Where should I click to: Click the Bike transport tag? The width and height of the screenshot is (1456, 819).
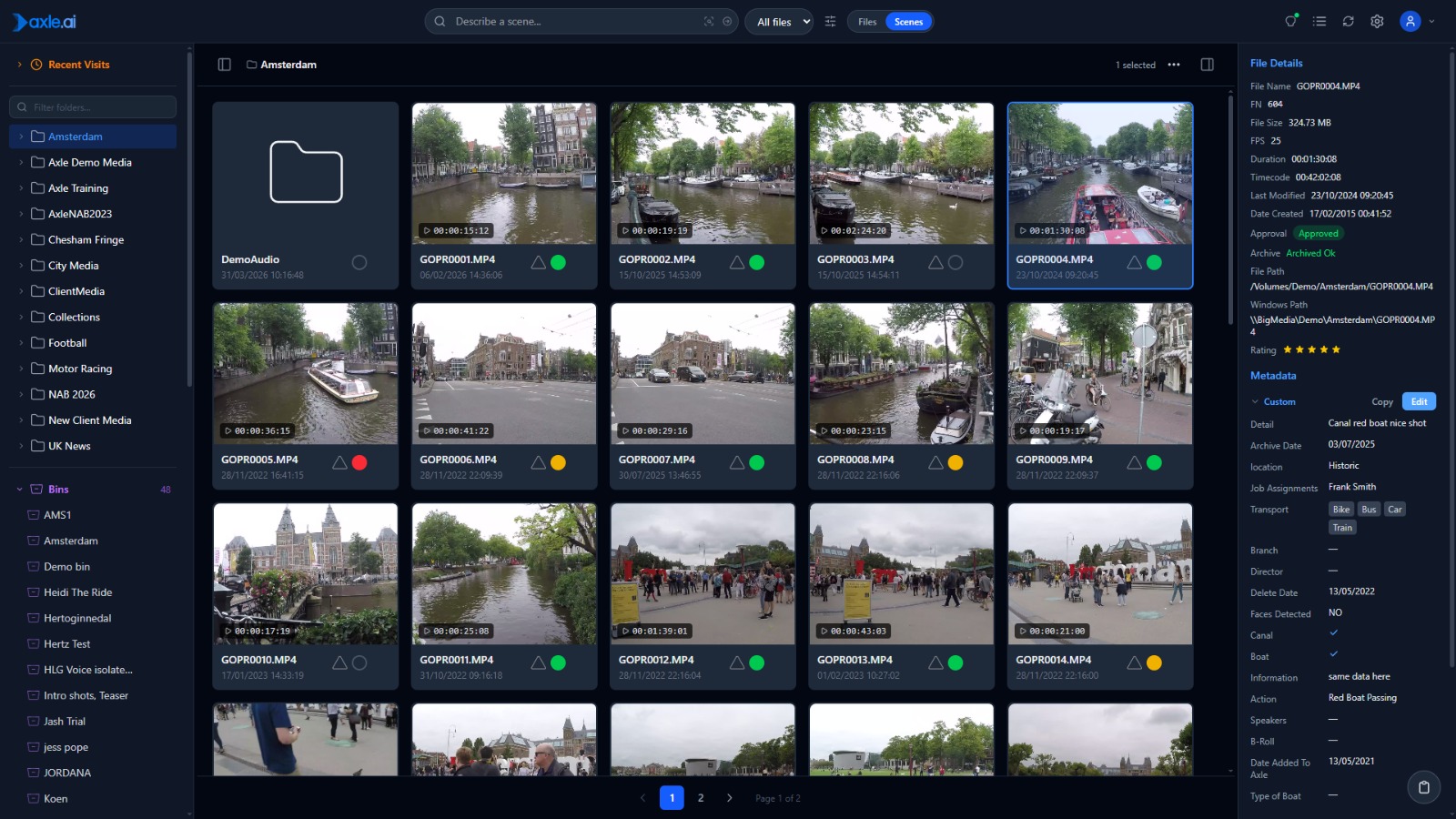(x=1341, y=510)
